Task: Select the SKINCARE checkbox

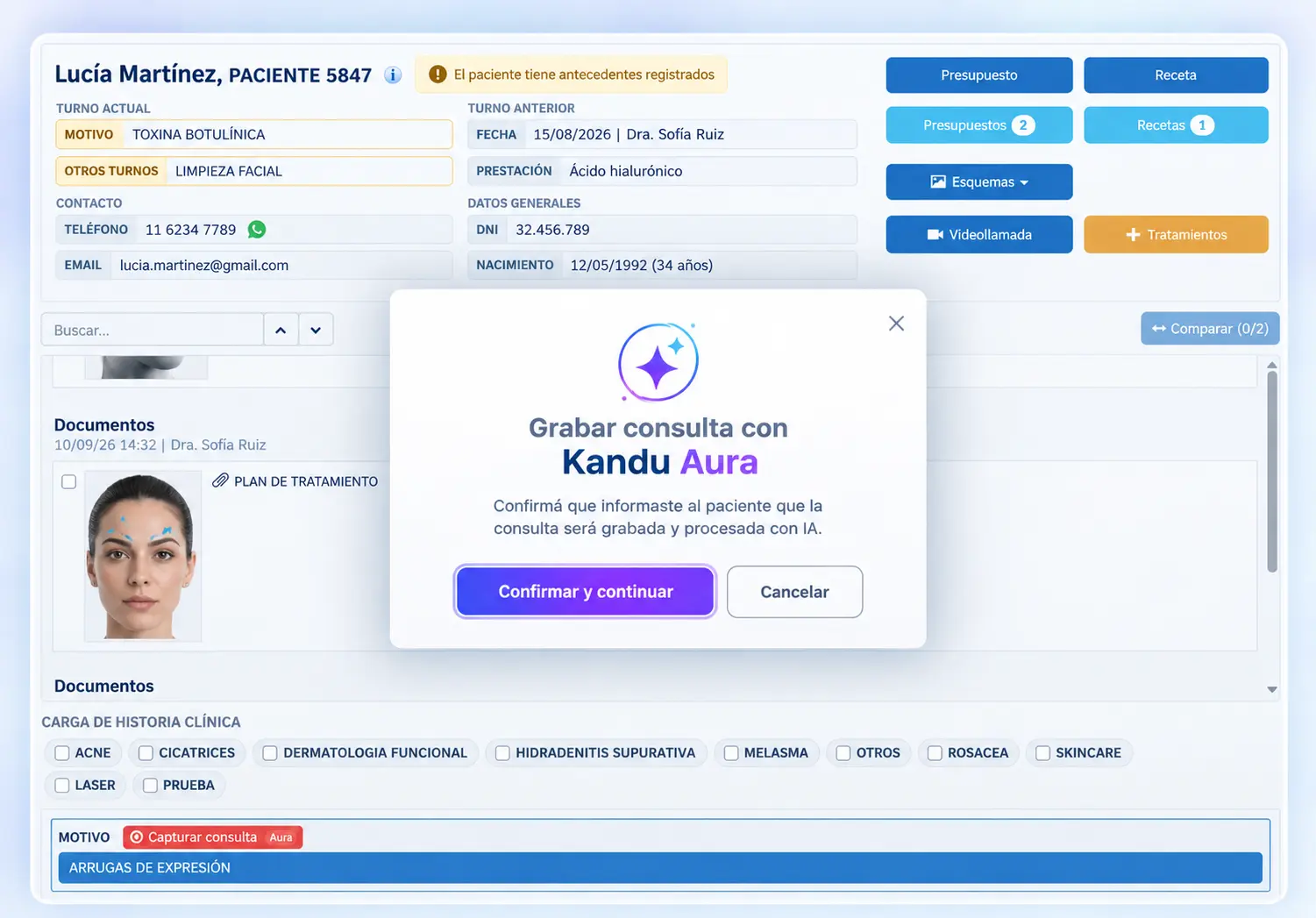Action: 1042,753
